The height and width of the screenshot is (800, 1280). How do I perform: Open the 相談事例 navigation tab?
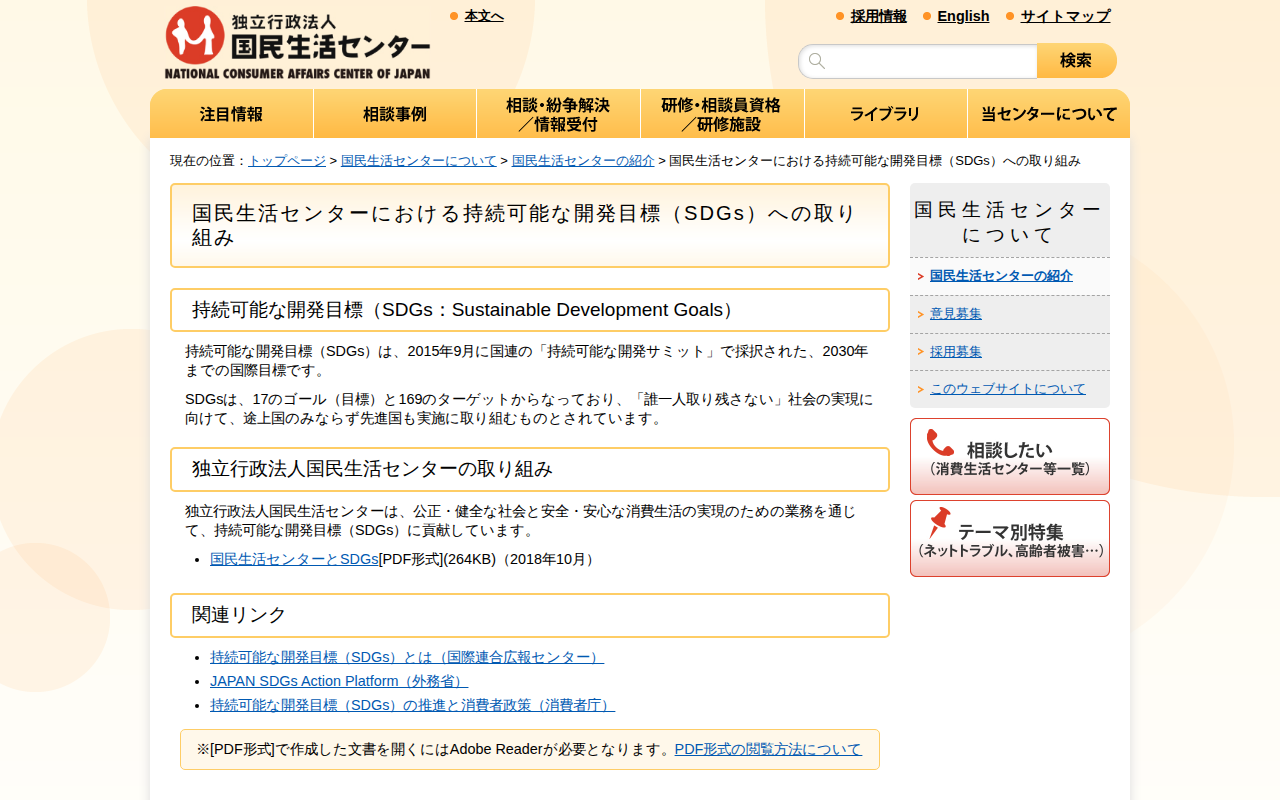[395, 114]
